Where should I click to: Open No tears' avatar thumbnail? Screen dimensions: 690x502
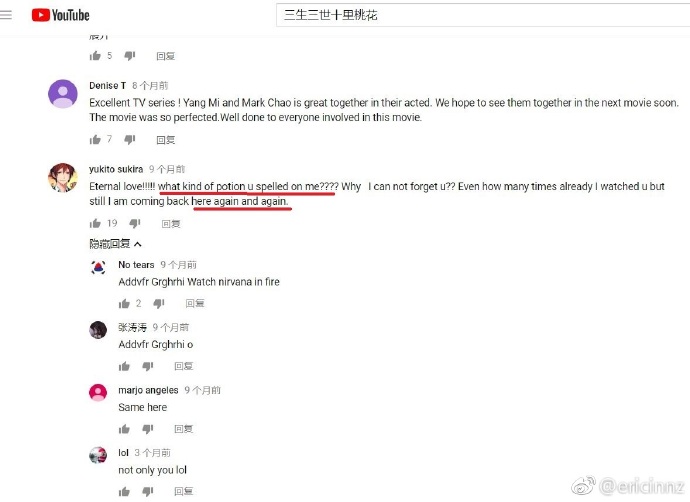pos(98,267)
